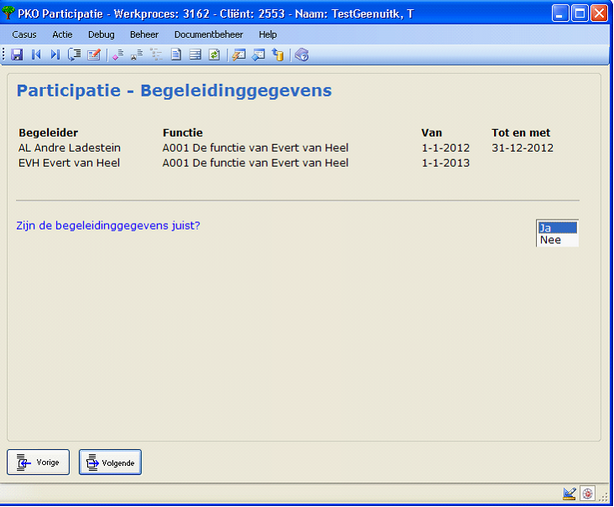The image size is (614, 507).
Task: Click the application tree icon in title bar
Action: (x=8, y=13)
